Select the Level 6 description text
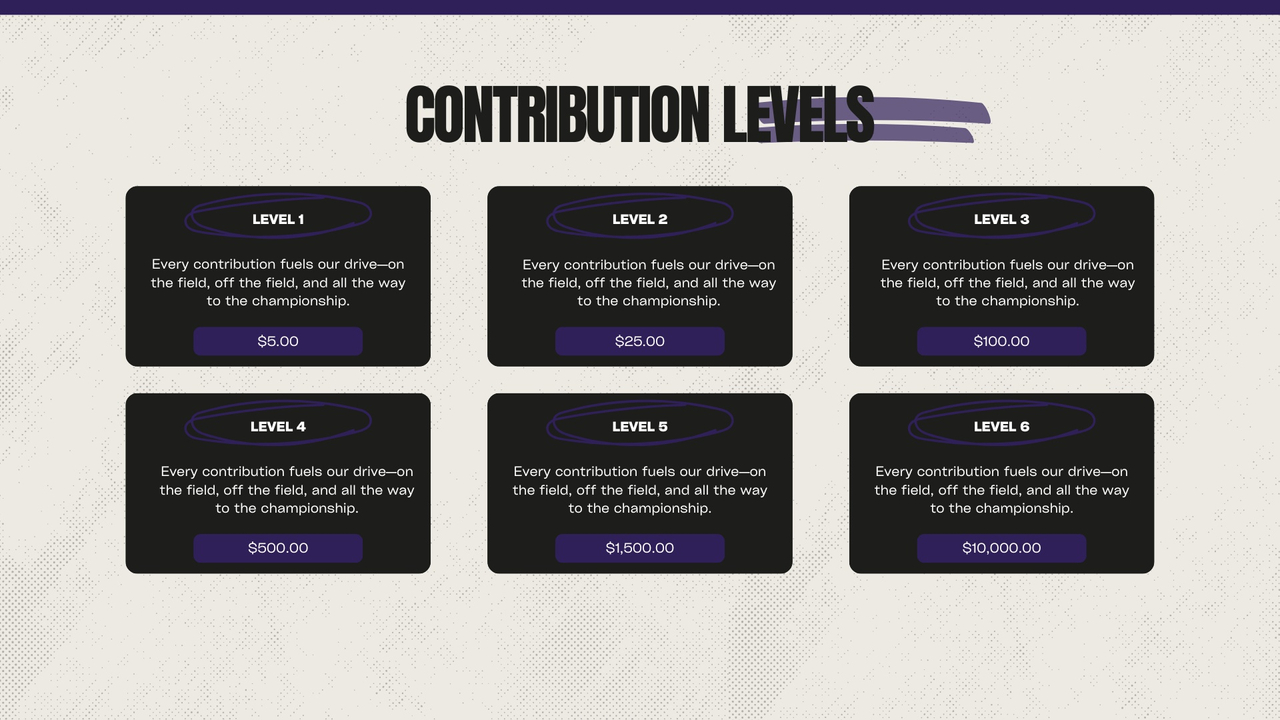Image resolution: width=1280 pixels, height=720 pixels. click(1002, 490)
